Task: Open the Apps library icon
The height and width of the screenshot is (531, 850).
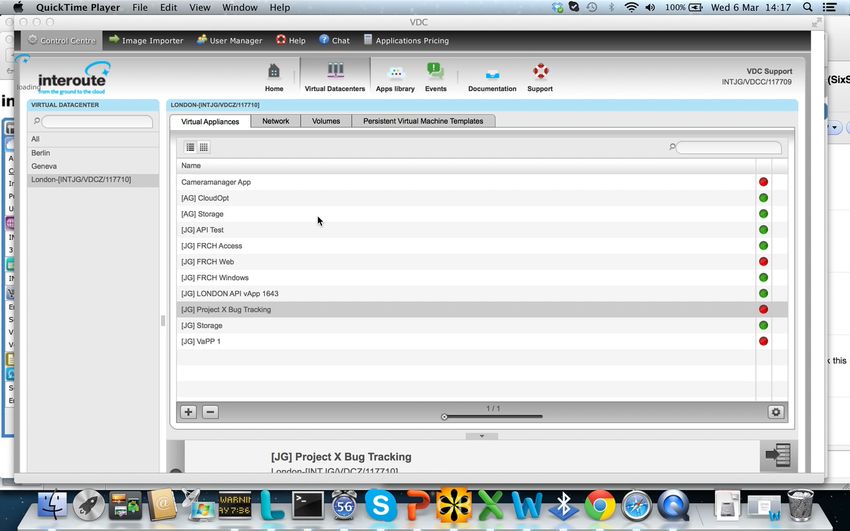Action: coord(395,77)
